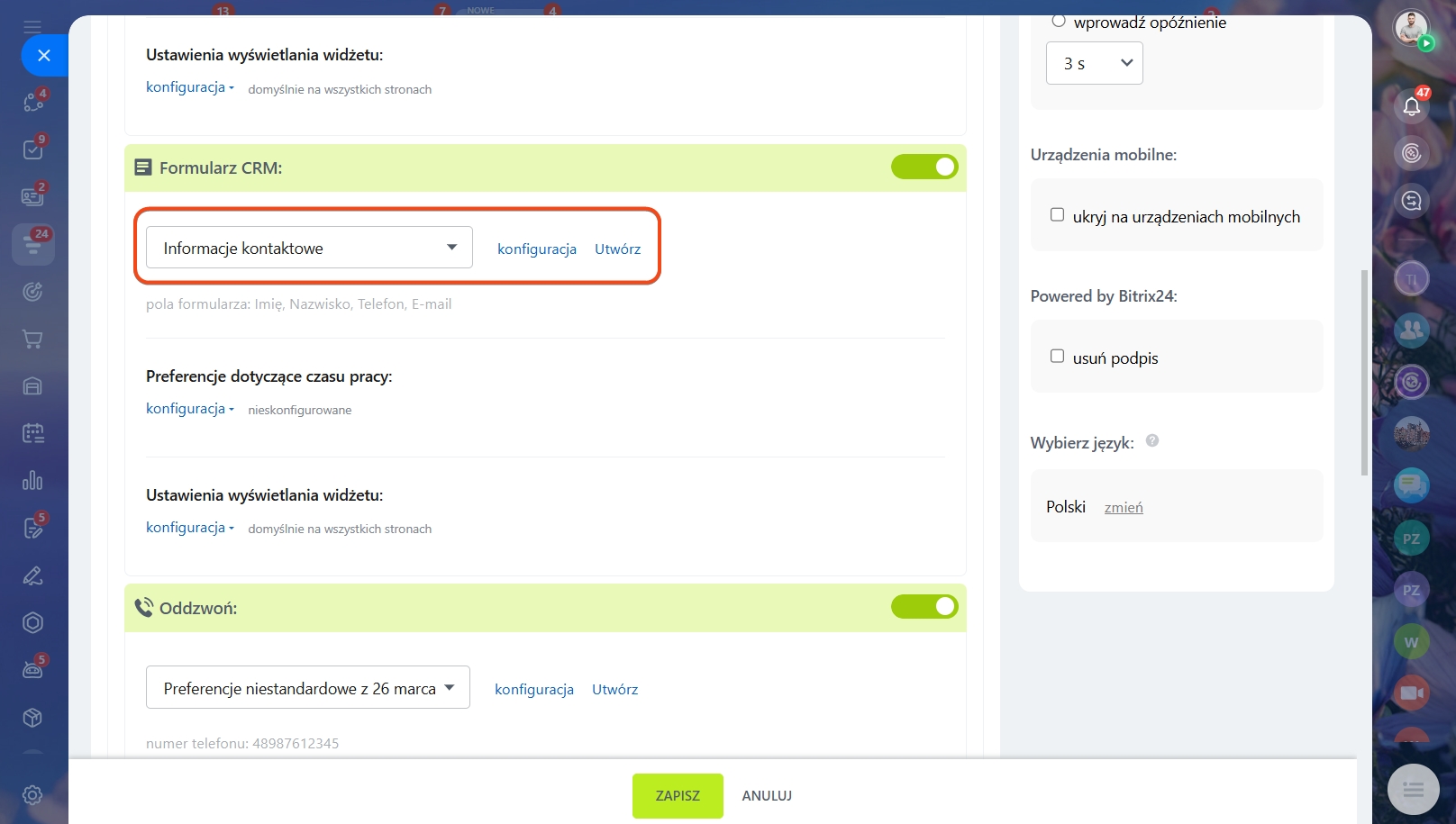
Task: Click the green ZAPISZ button
Action: tap(678, 796)
